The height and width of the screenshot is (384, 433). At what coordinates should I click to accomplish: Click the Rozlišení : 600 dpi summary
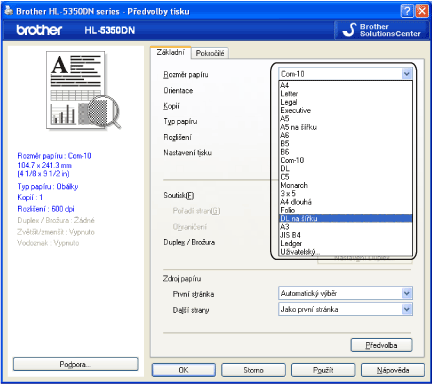coord(46,209)
